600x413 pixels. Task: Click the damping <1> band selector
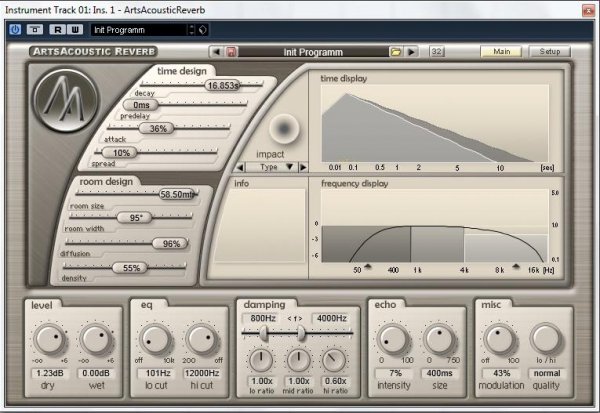click(x=295, y=318)
